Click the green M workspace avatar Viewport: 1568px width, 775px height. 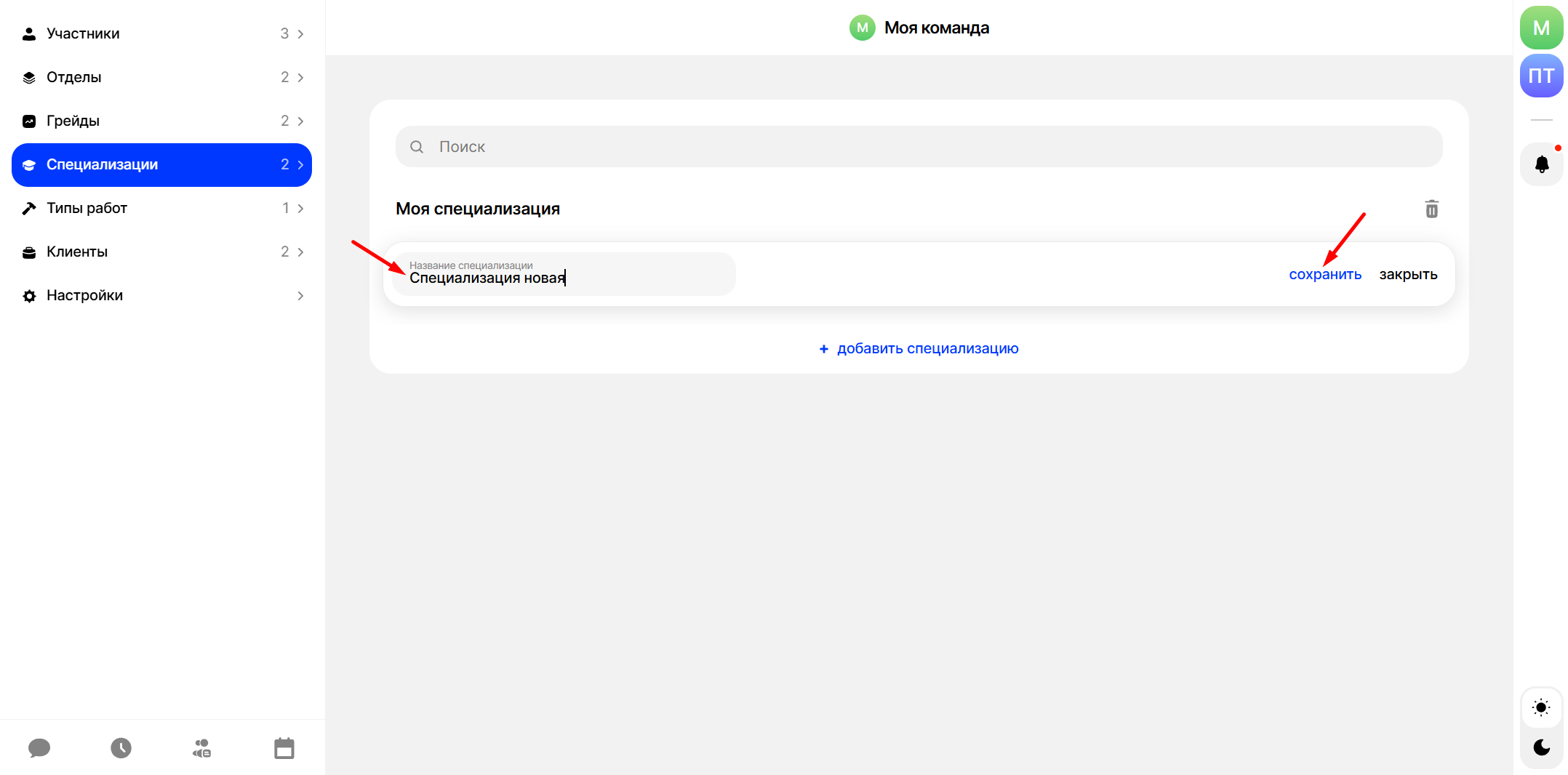1541,28
